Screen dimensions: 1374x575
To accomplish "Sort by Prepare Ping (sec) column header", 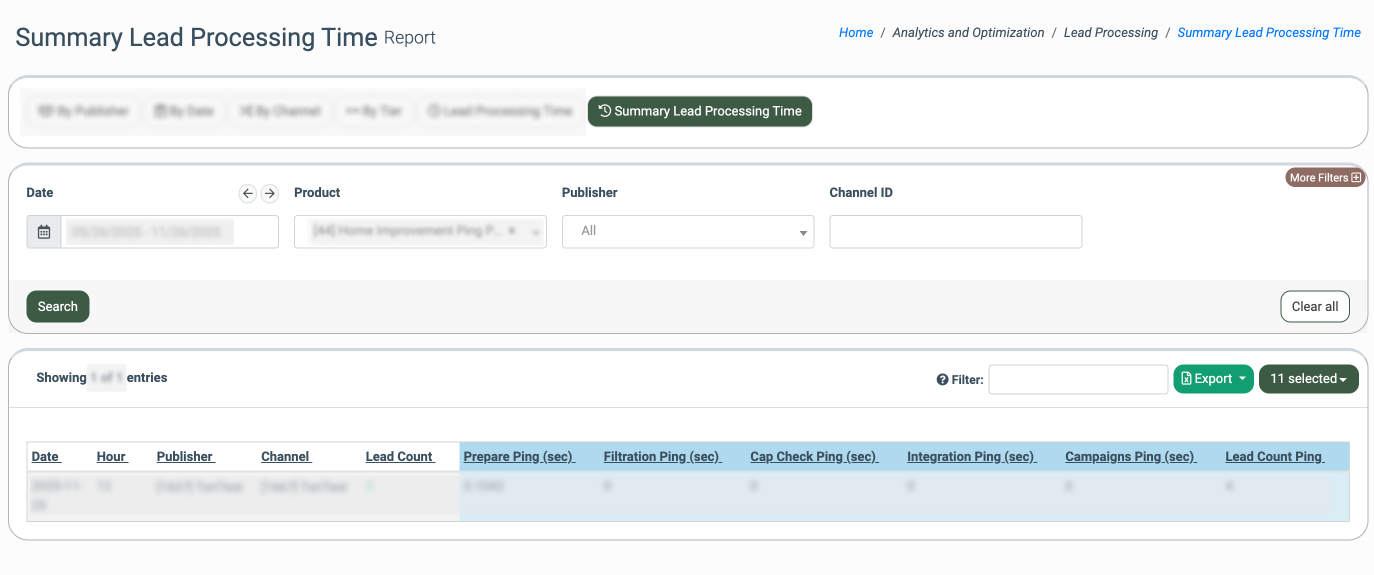I will [x=518, y=457].
